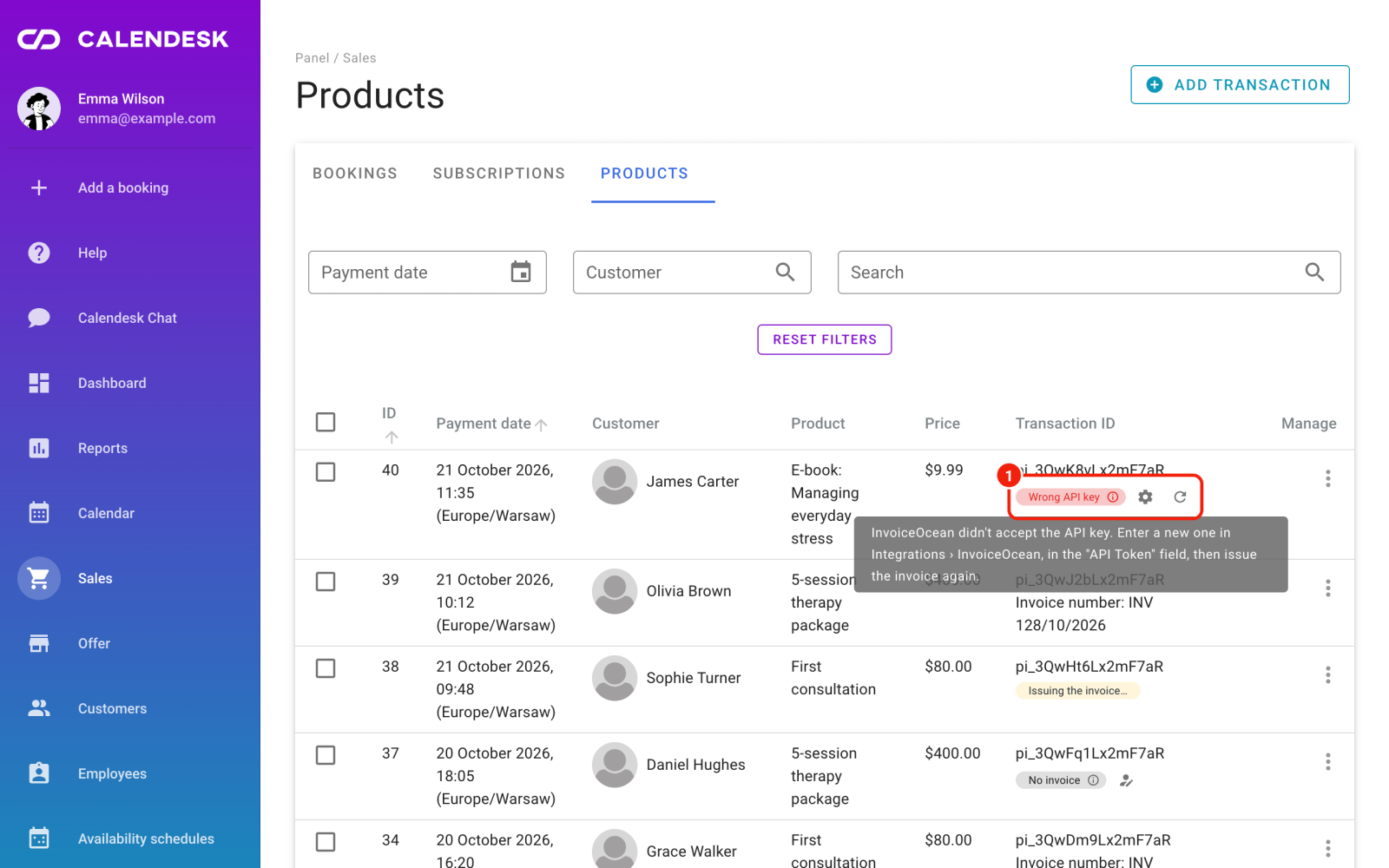Click the Add Transaction button
The width and height of the screenshot is (1389, 868).
point(1240,84)
